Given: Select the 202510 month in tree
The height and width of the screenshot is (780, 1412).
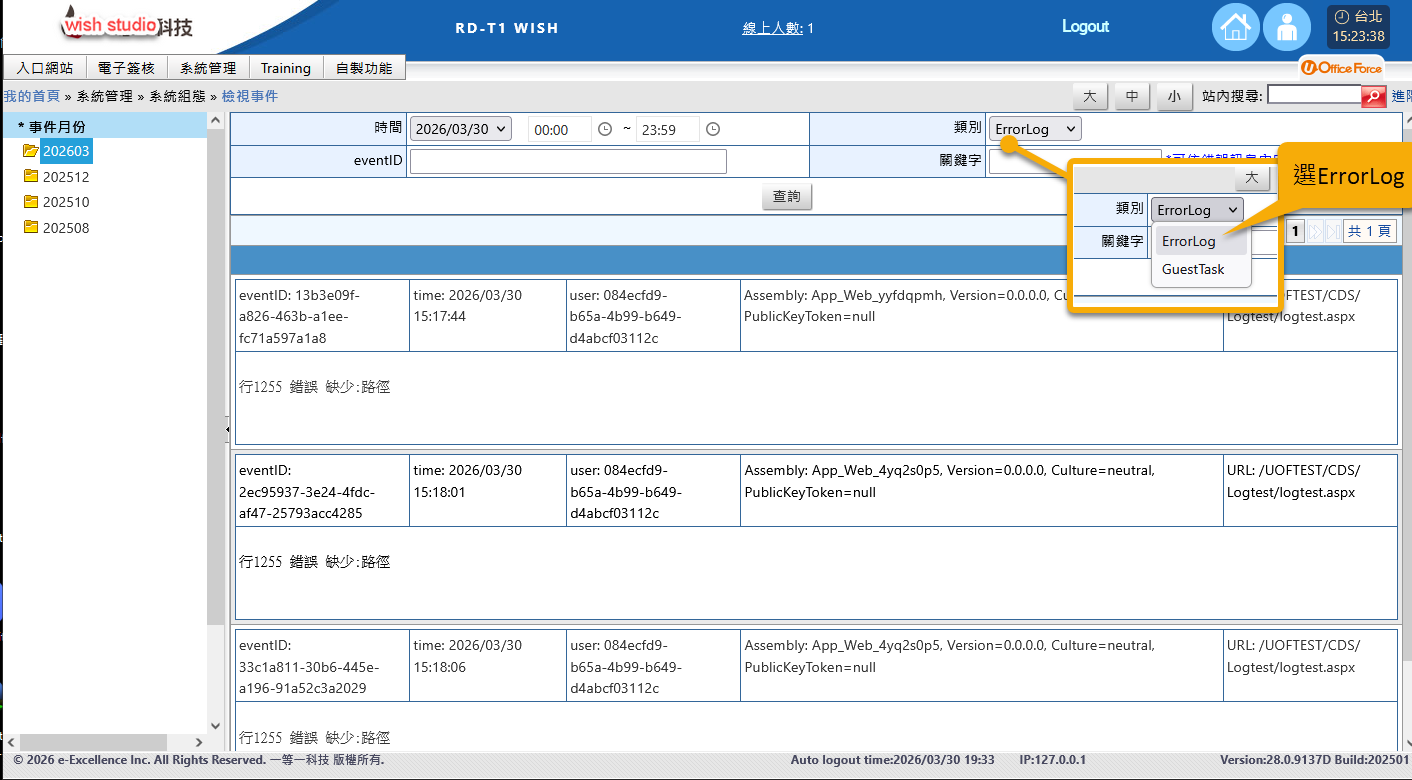Looking at the screenshot, I should point(66,202).
